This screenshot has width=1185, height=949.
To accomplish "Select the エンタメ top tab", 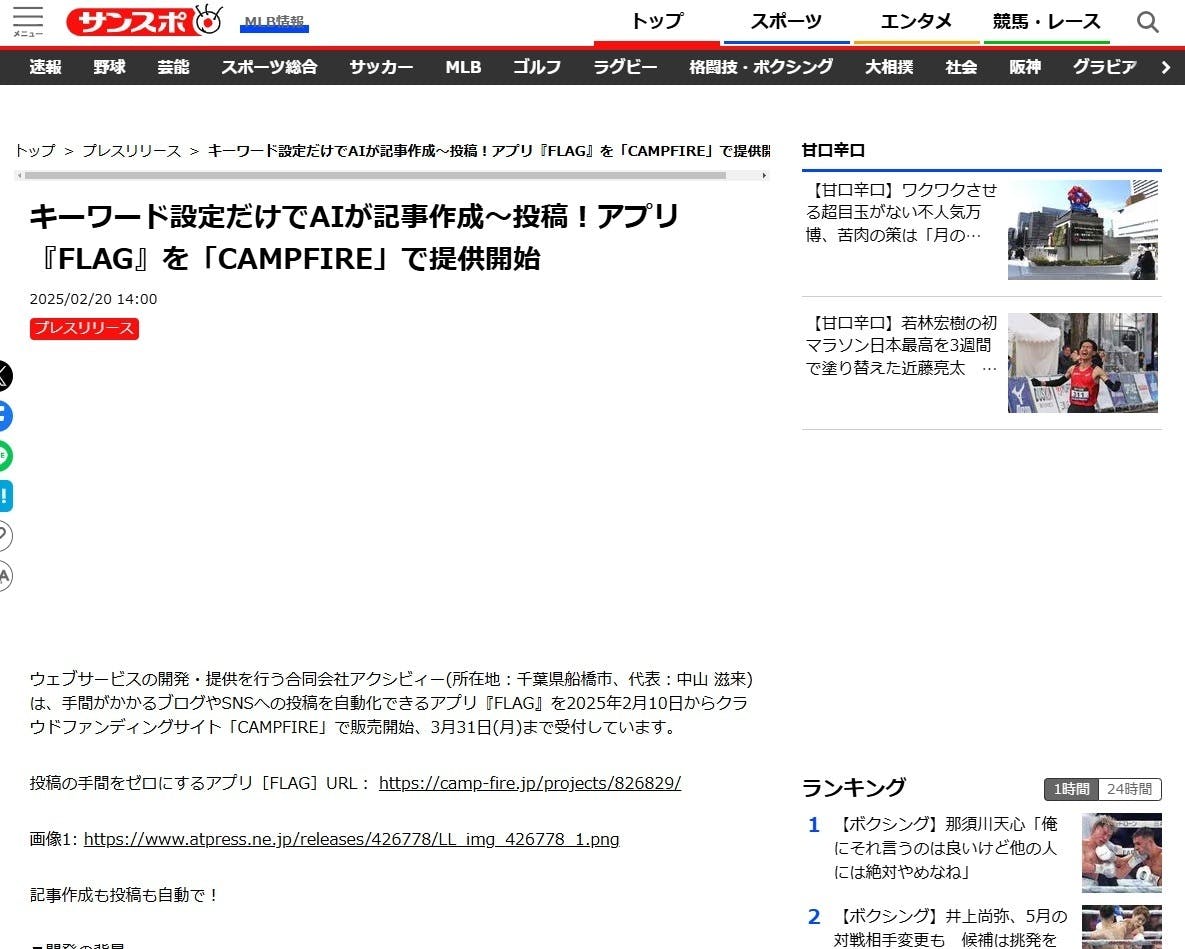I will click(915, 22).
